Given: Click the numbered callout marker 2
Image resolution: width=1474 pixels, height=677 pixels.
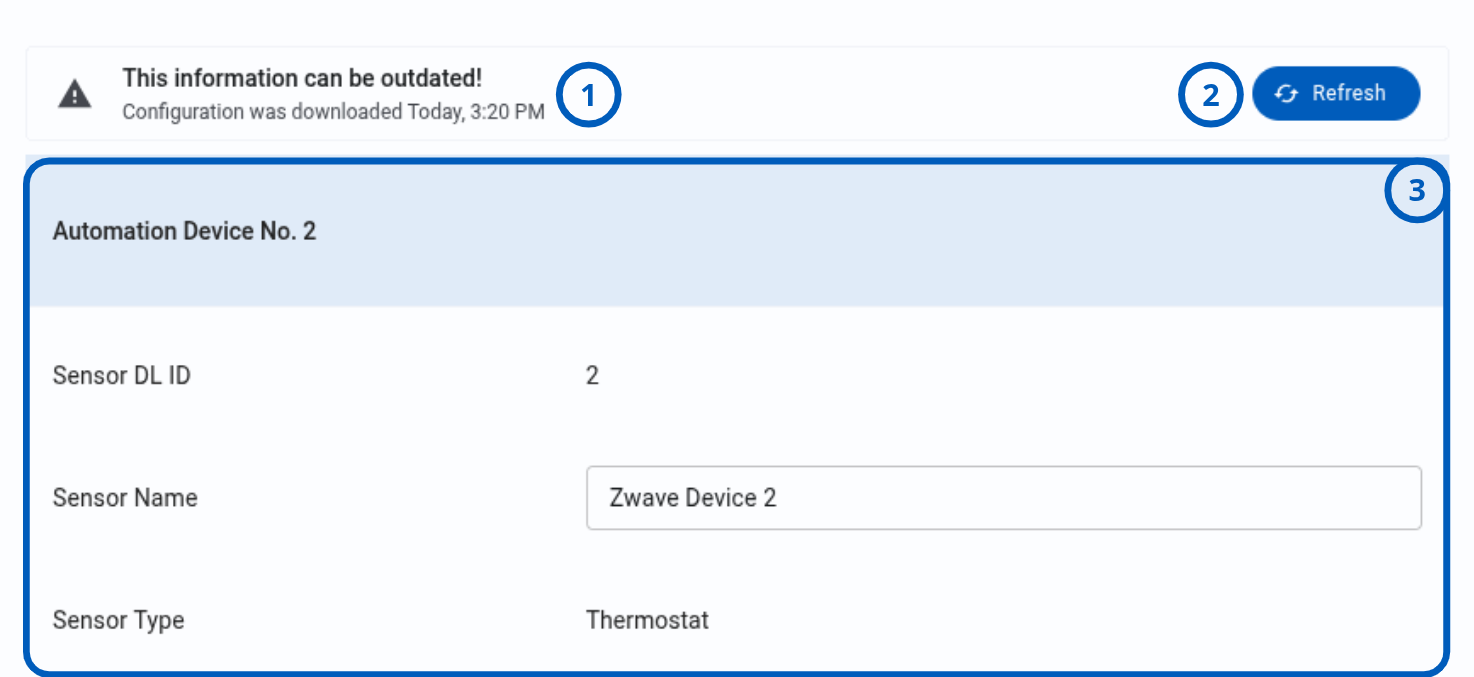Looking at the screenshot, I should (x=1211, y=96).
